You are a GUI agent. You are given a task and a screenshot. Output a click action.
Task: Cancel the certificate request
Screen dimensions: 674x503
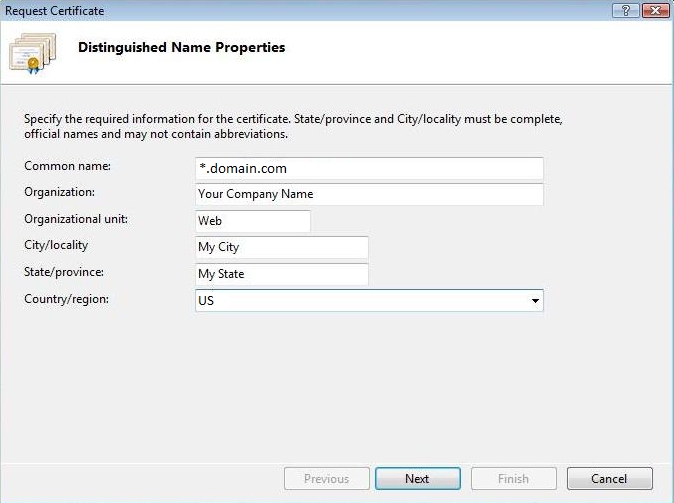[x=609, y=479]
